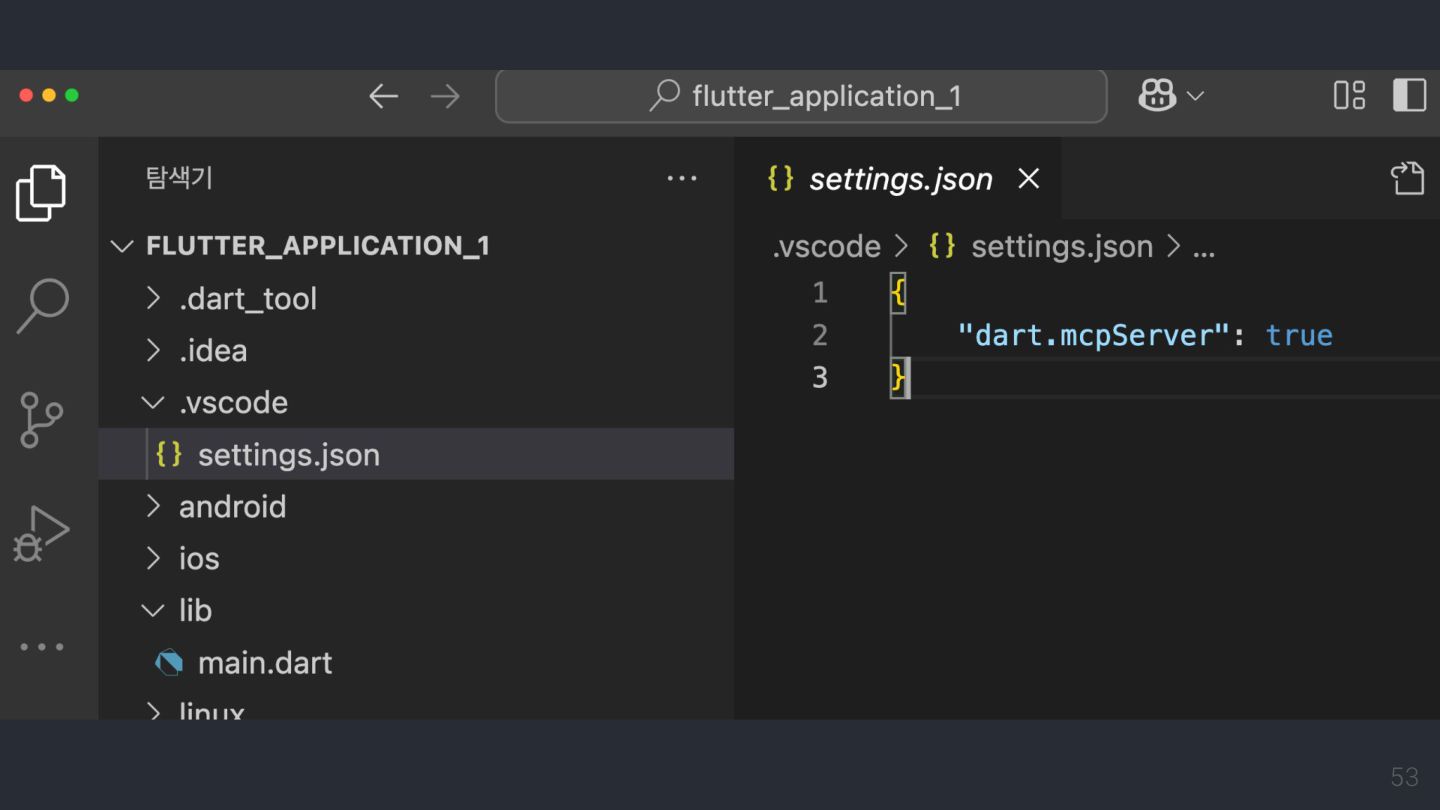
Task: Open the Run and Debug view
Action: click(41, 534)
